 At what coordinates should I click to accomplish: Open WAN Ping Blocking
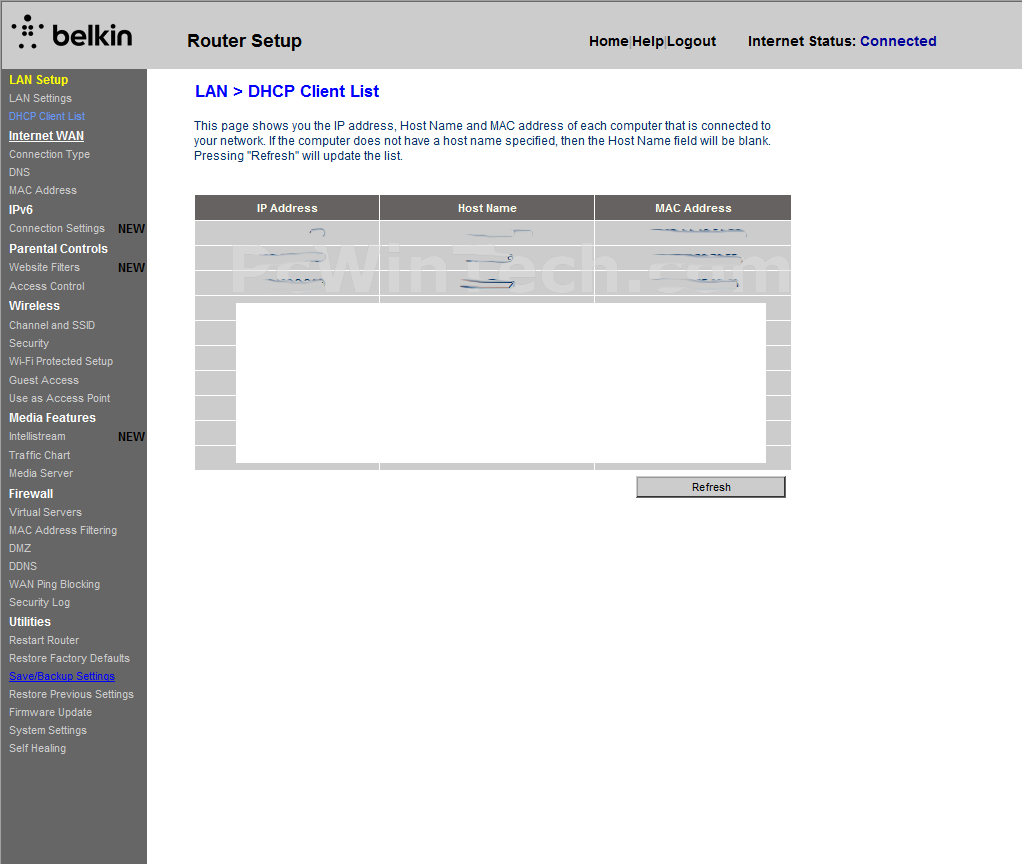pos(55,584)
